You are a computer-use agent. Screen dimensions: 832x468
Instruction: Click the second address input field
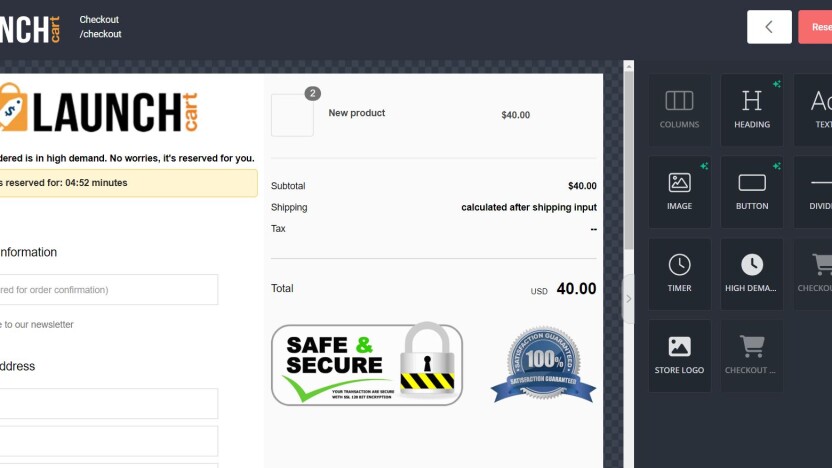[x=108, y=441]
